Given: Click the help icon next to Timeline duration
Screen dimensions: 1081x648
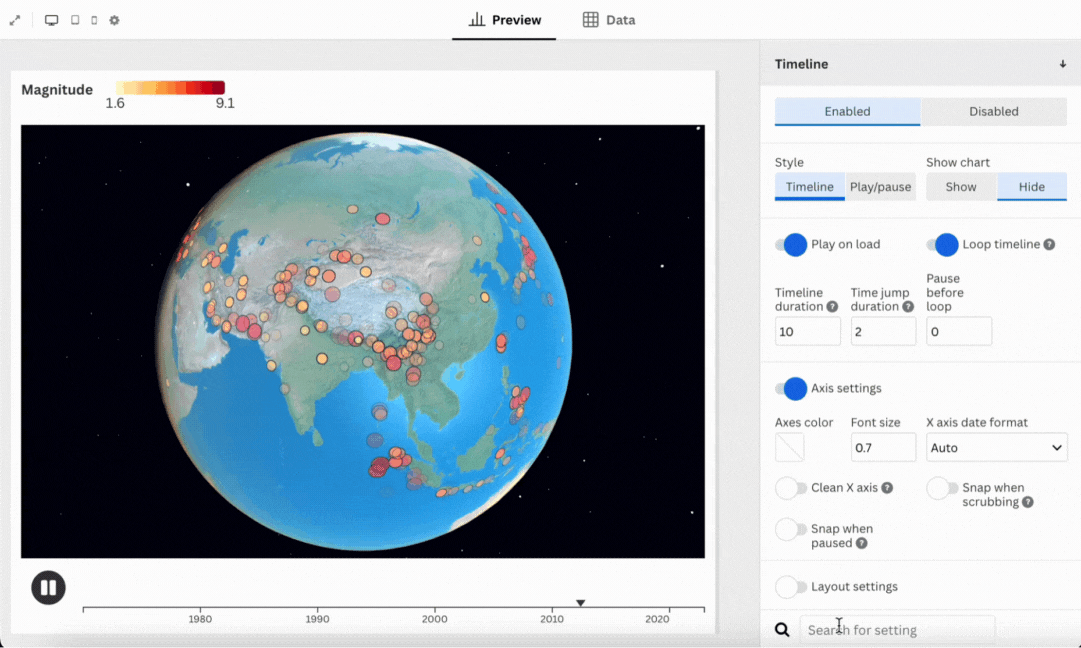Looking at the screenshot, I should coord(832,307).
